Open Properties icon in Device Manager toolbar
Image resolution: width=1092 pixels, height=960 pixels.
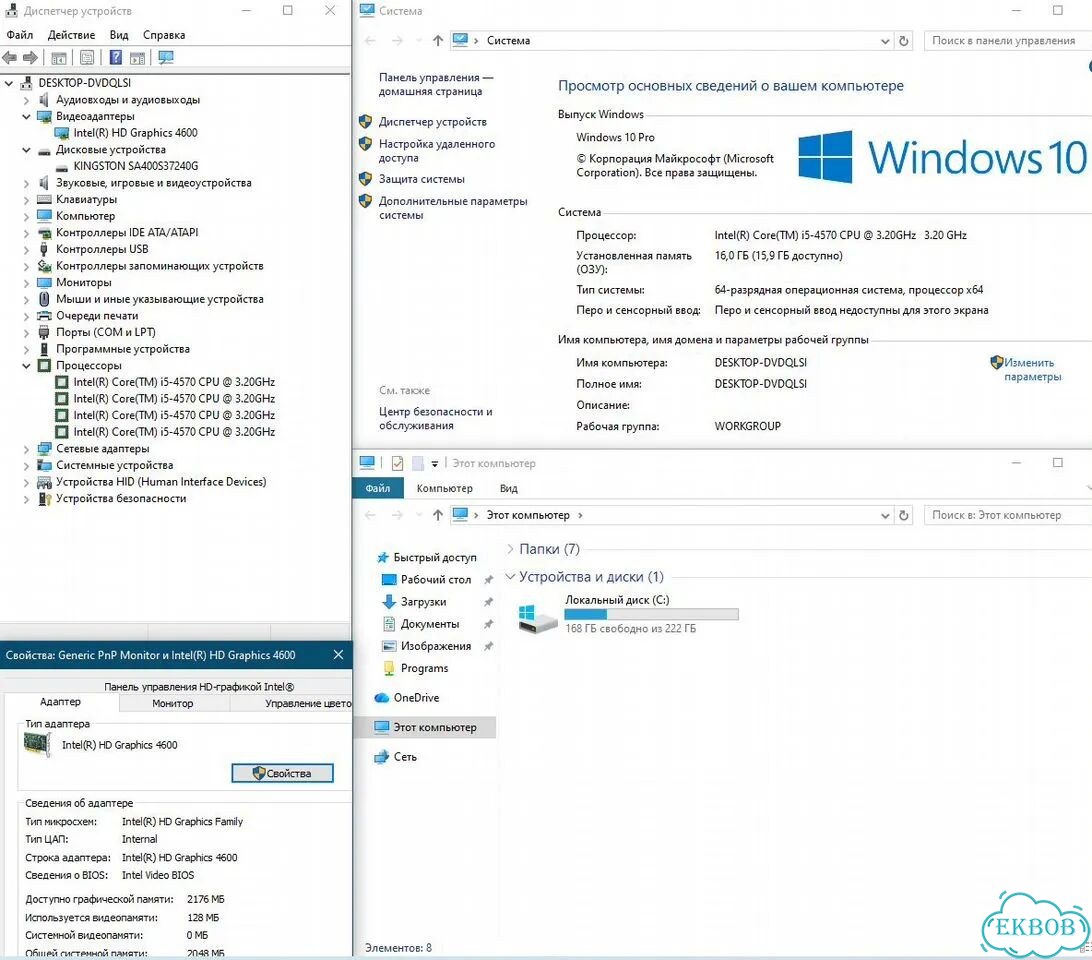(87, 58)
